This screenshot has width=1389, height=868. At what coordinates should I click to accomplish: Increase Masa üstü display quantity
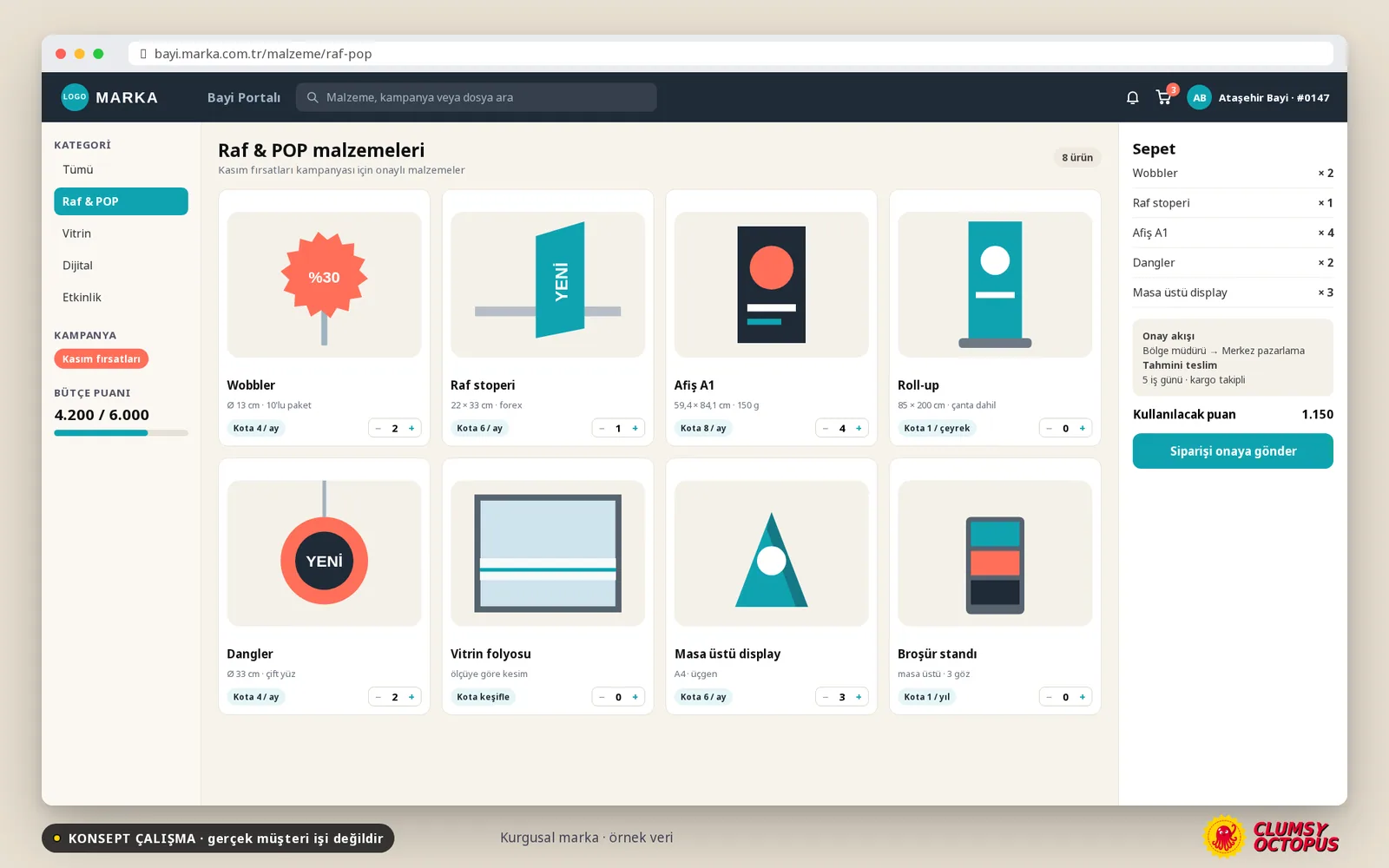pyautogui.click(x=859, y=697)
